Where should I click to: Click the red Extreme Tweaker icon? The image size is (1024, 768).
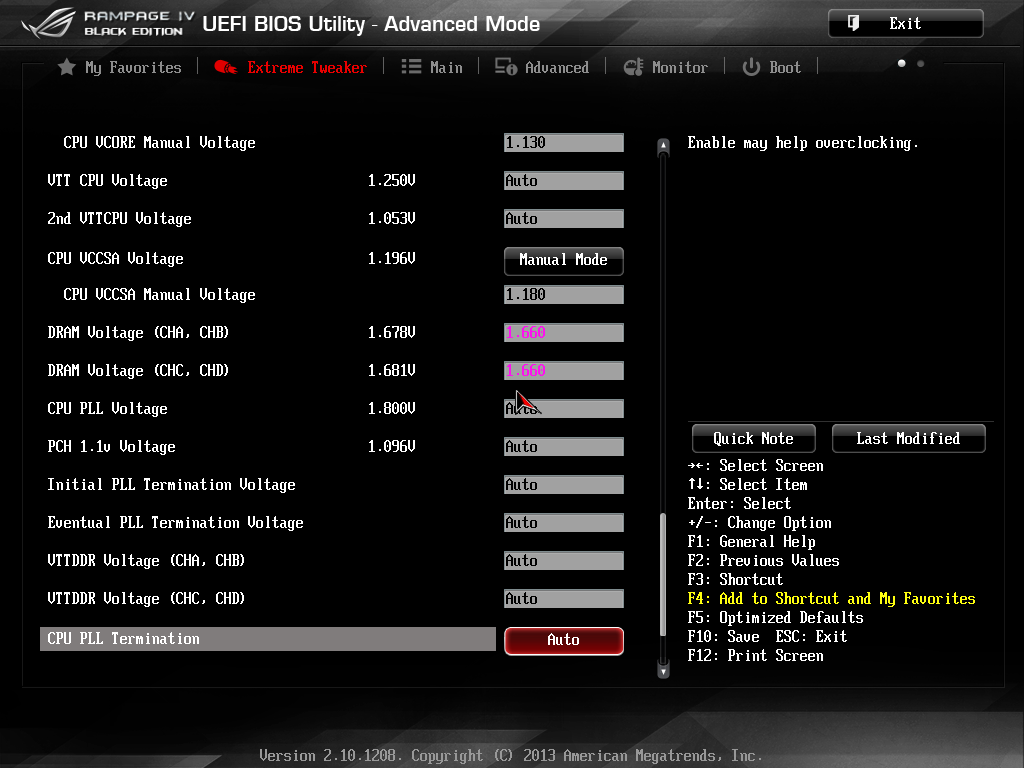point(226,67)
